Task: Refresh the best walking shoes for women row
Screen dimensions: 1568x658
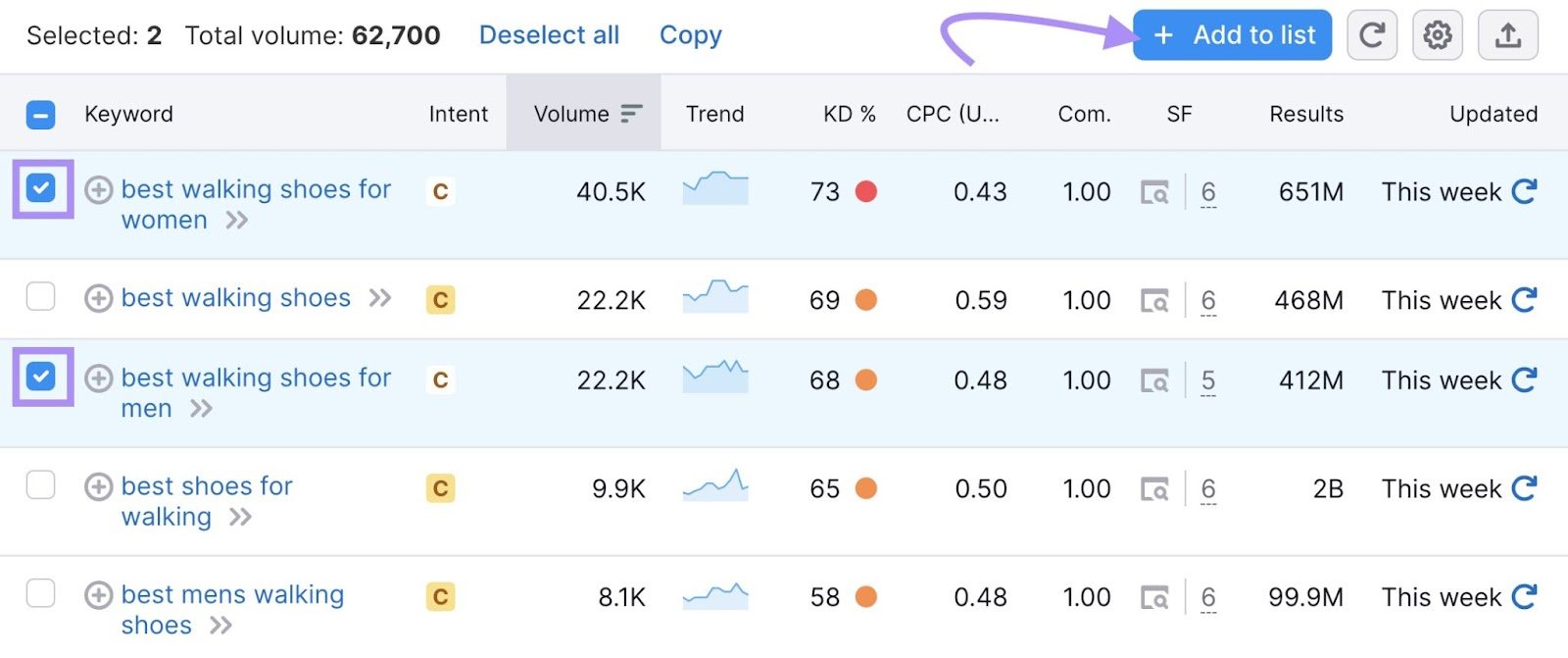Action: coord(1524,191)
